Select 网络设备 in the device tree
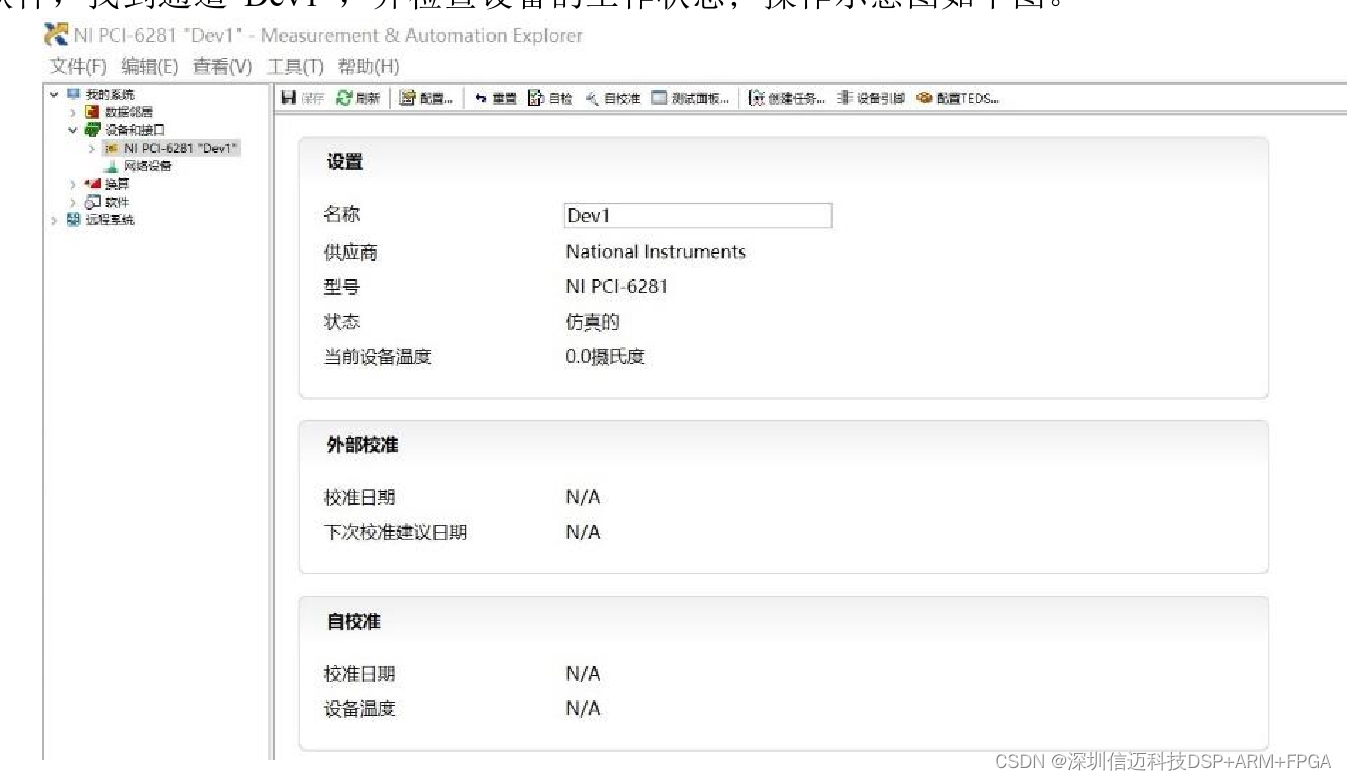 147,166
